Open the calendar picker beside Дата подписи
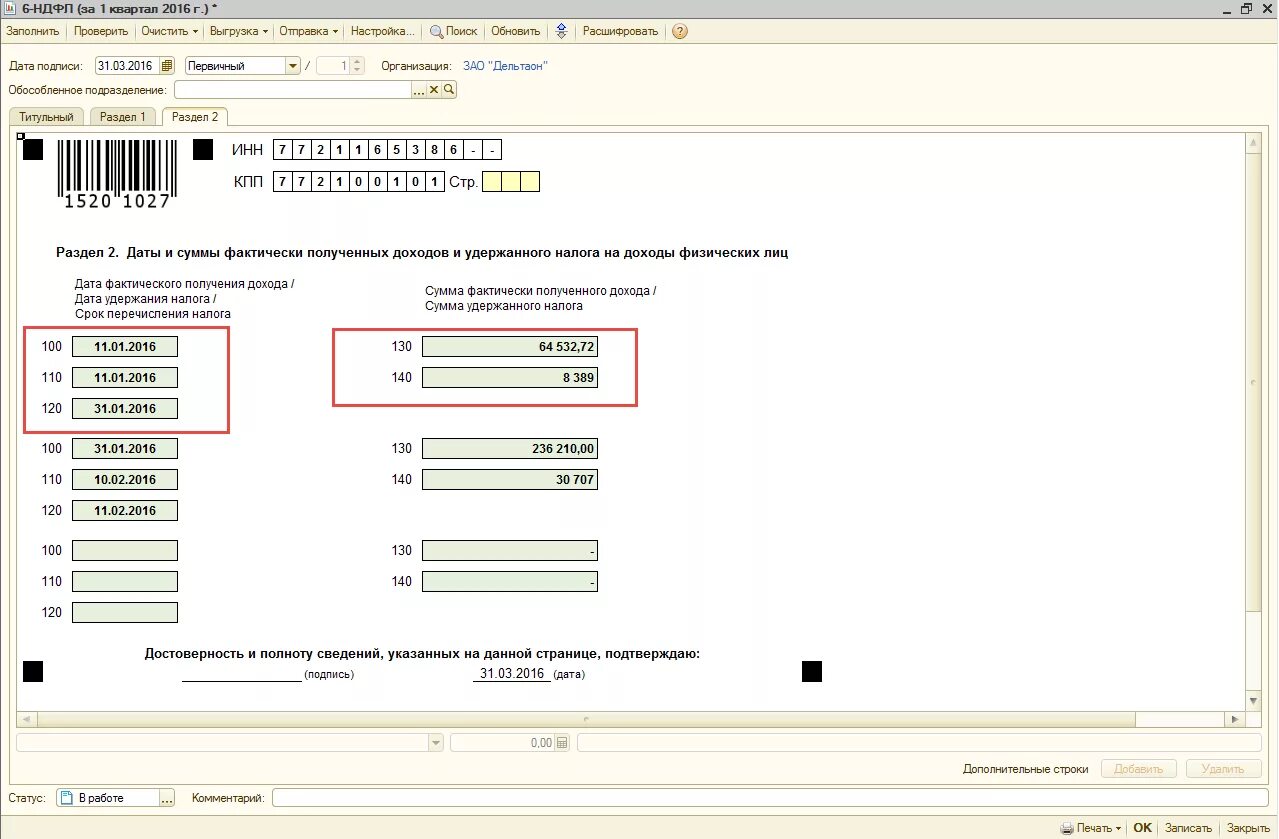This screenshot has height=839, width=1279. point(167,66)
